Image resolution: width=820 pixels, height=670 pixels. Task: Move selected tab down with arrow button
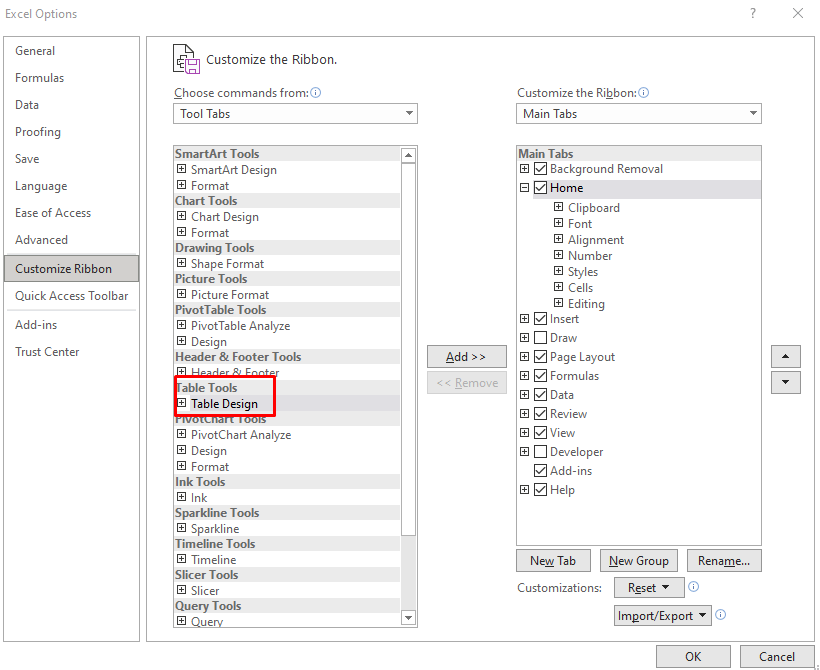pyautogui.click(x=785, y=382)
